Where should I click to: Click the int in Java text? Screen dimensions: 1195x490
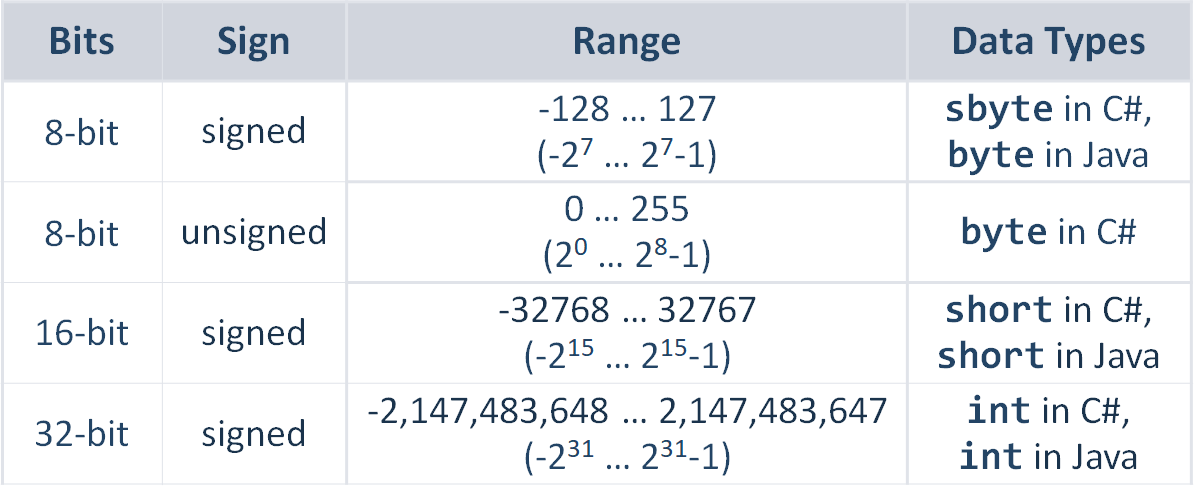pos(1048,456)
